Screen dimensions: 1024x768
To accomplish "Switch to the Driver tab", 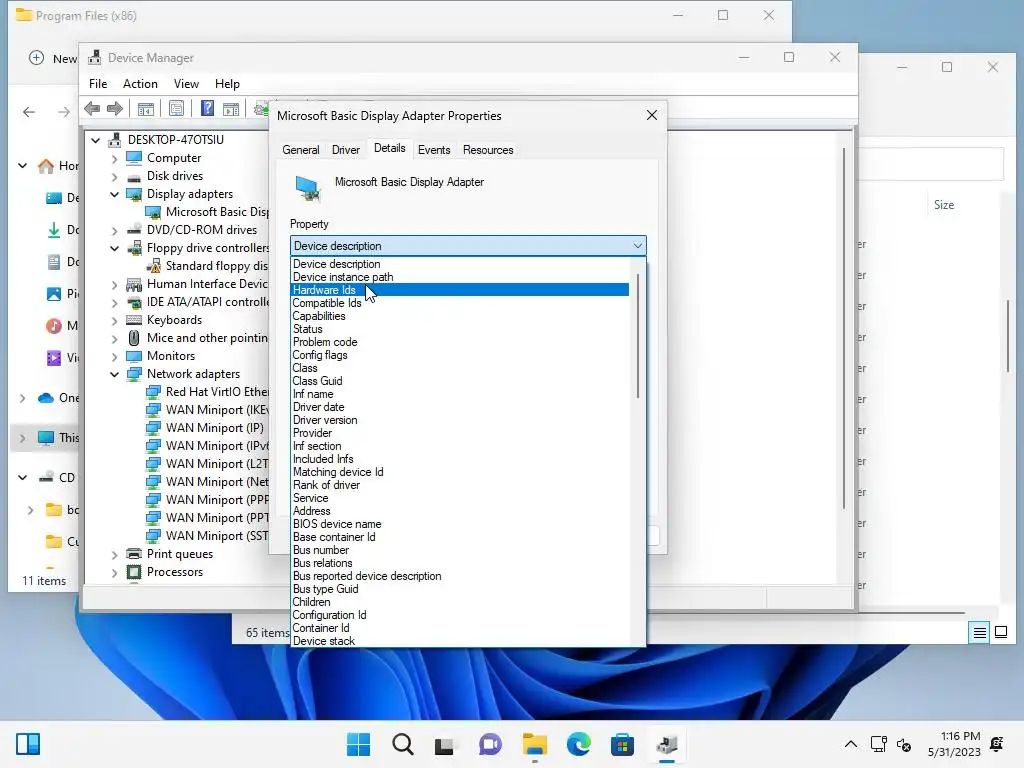I will pos(345,150).
